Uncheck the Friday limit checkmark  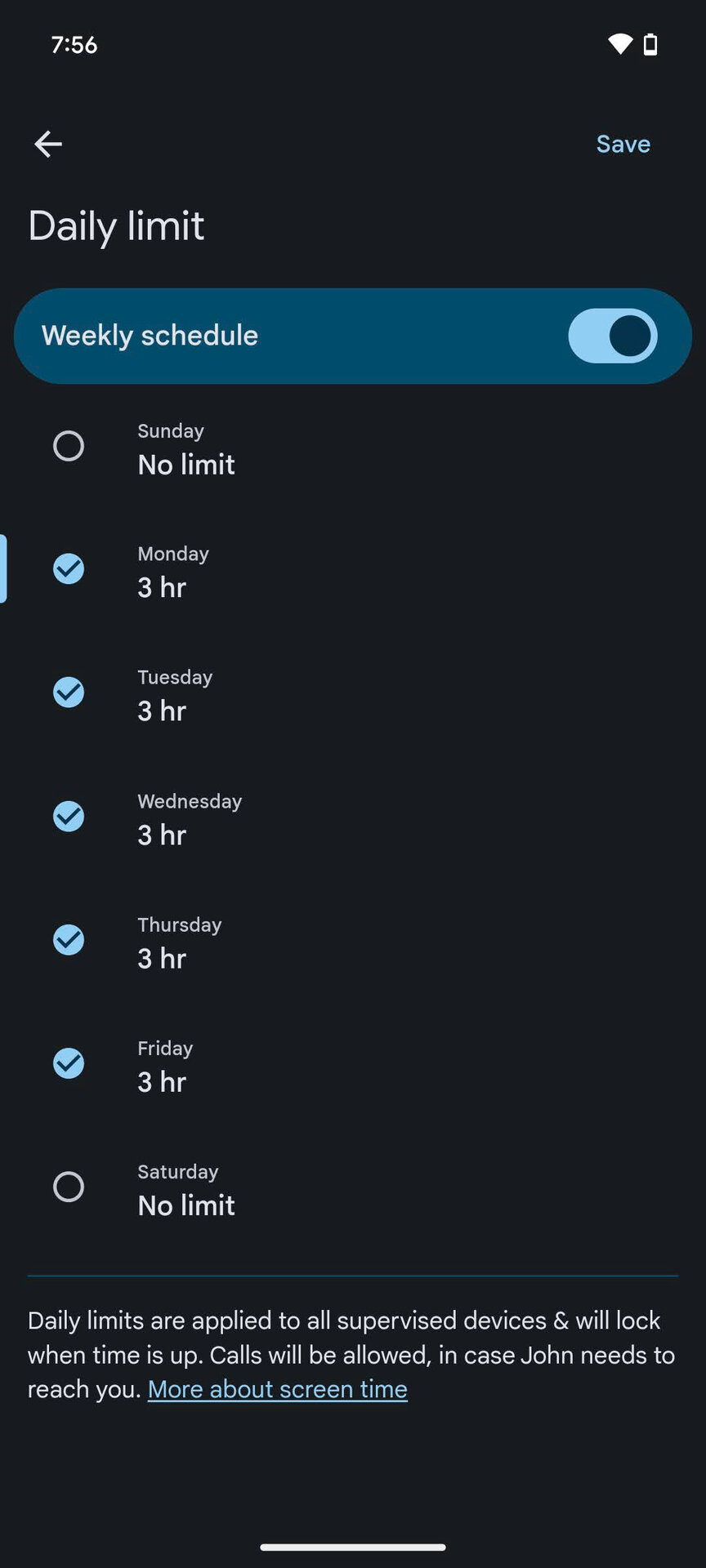69,1063
